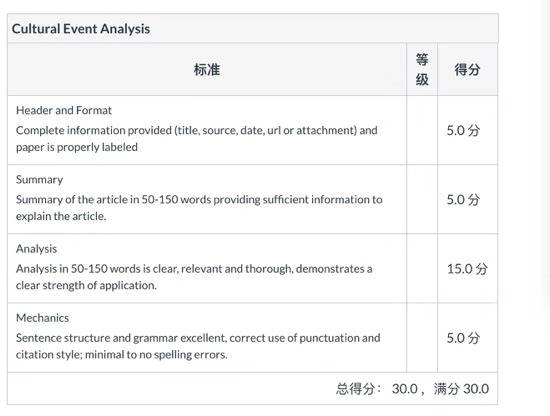
Task: Click the 得分 column header
Action: tap(467, 69)
